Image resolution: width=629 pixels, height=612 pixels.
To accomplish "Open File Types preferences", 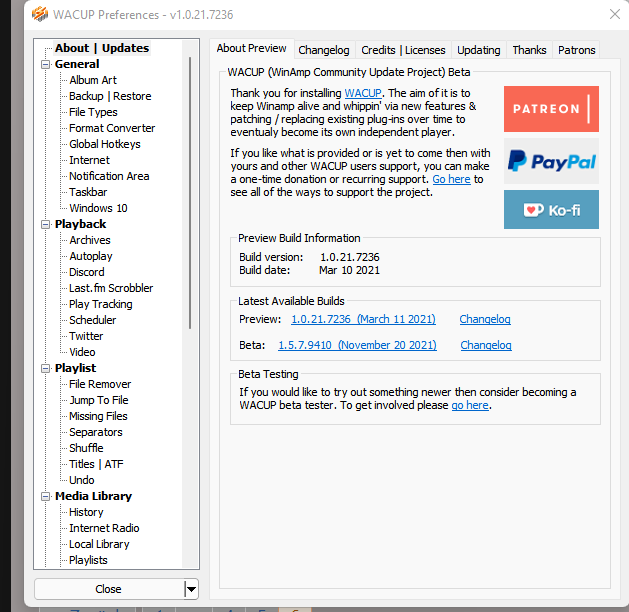I will coord(93,112).
